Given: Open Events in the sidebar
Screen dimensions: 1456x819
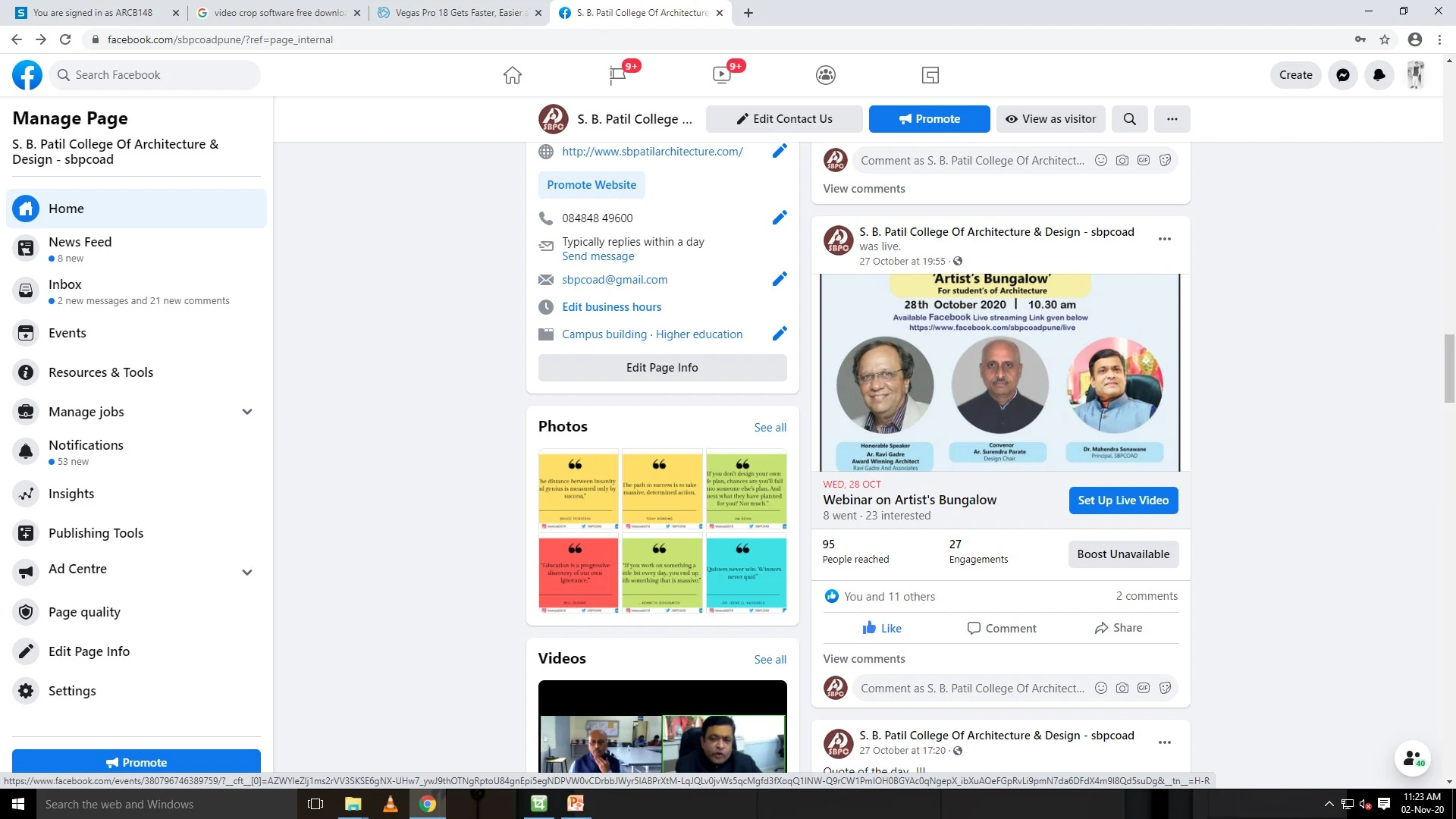Looking at the screenshot, I should pyautogui.click(x=136, y=333).
